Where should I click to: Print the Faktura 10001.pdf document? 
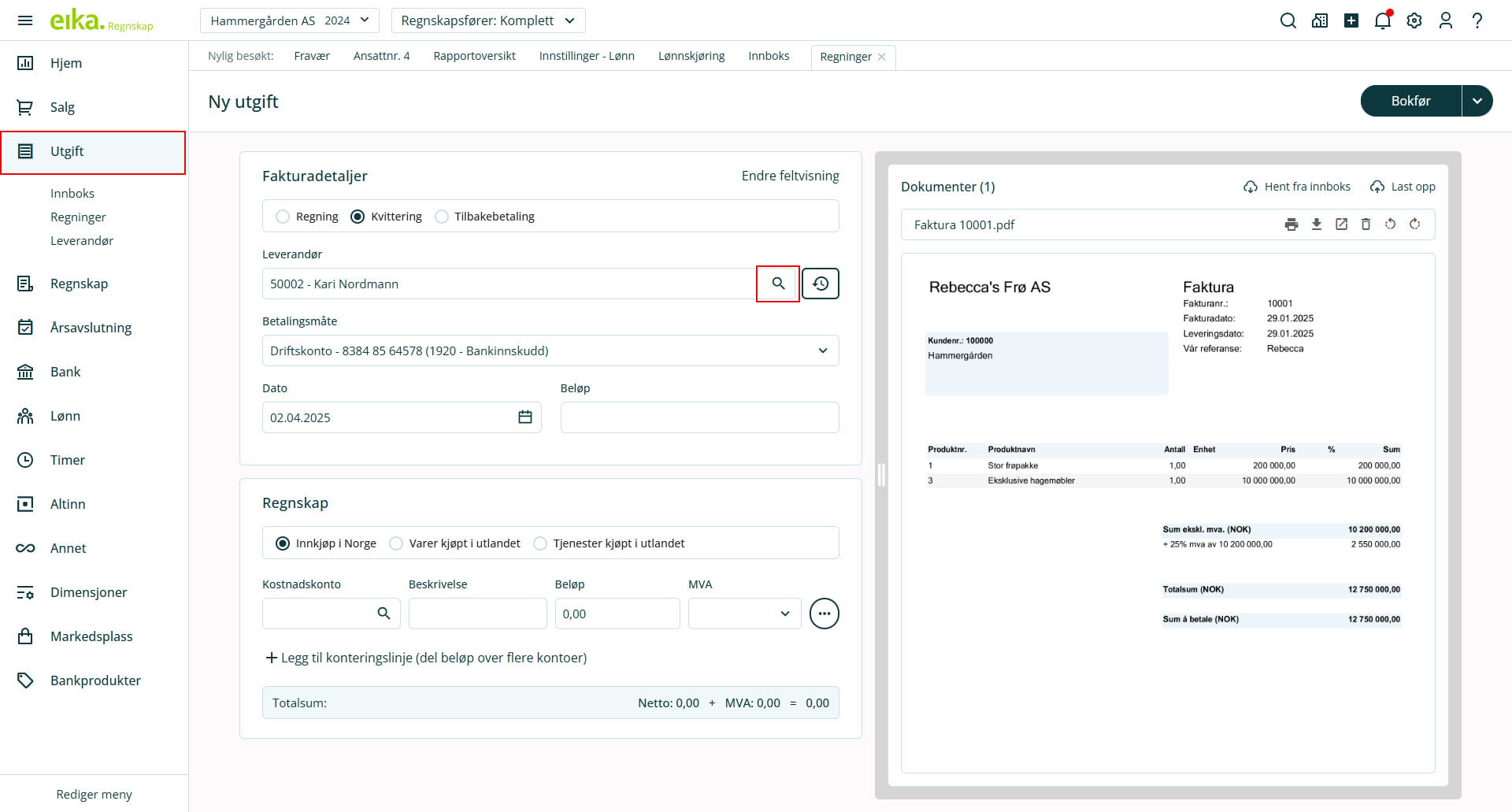point(1291,224)
